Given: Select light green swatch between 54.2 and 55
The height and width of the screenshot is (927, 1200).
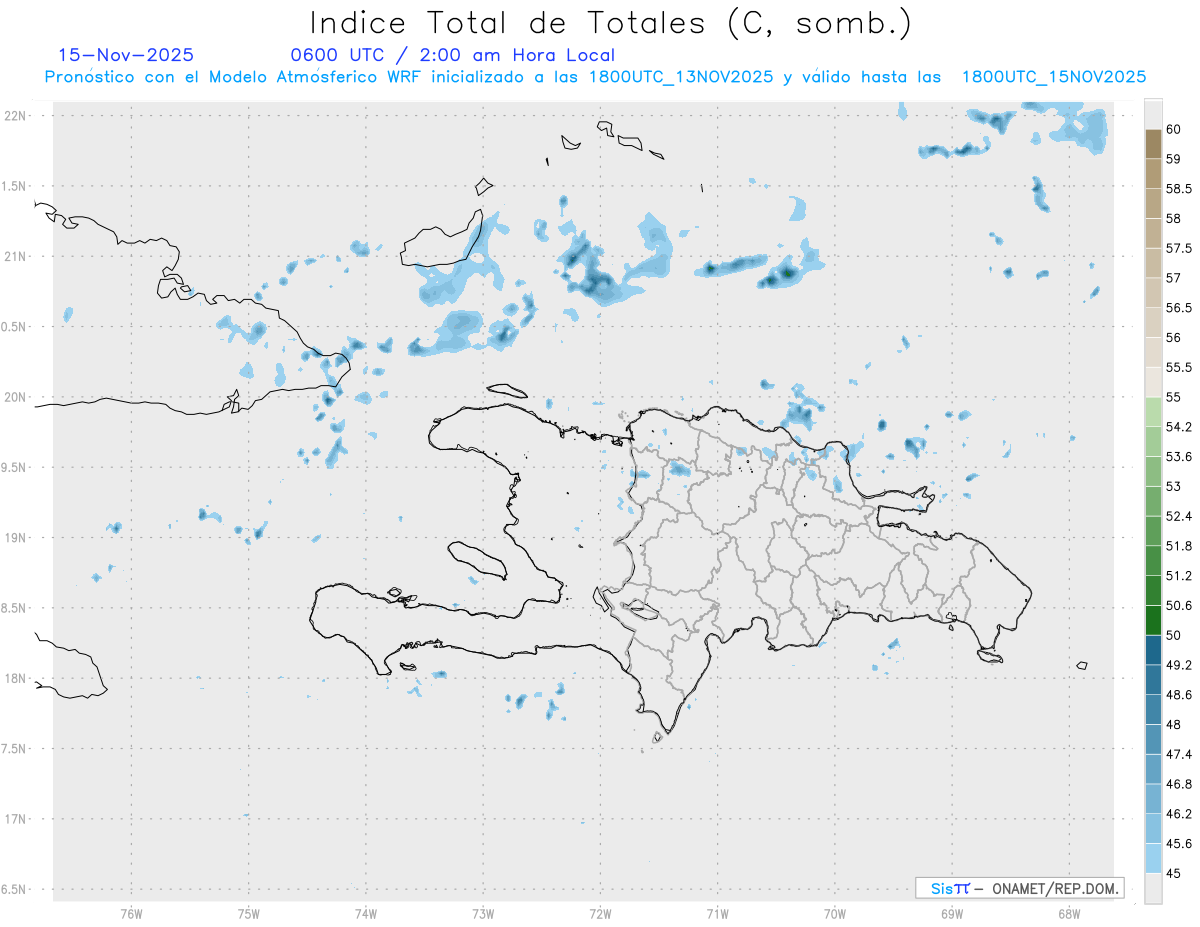Looking at the screenshot, I should 1153,412.
